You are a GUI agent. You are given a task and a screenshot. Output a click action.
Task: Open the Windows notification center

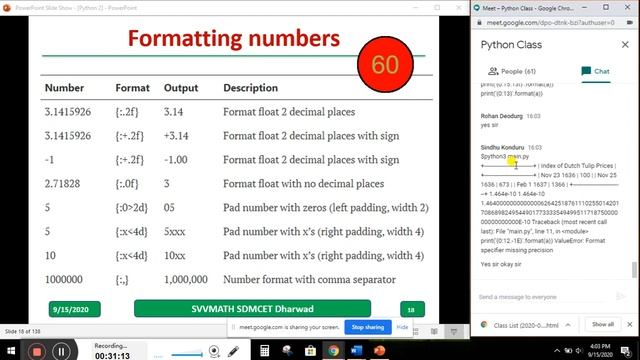626,351
